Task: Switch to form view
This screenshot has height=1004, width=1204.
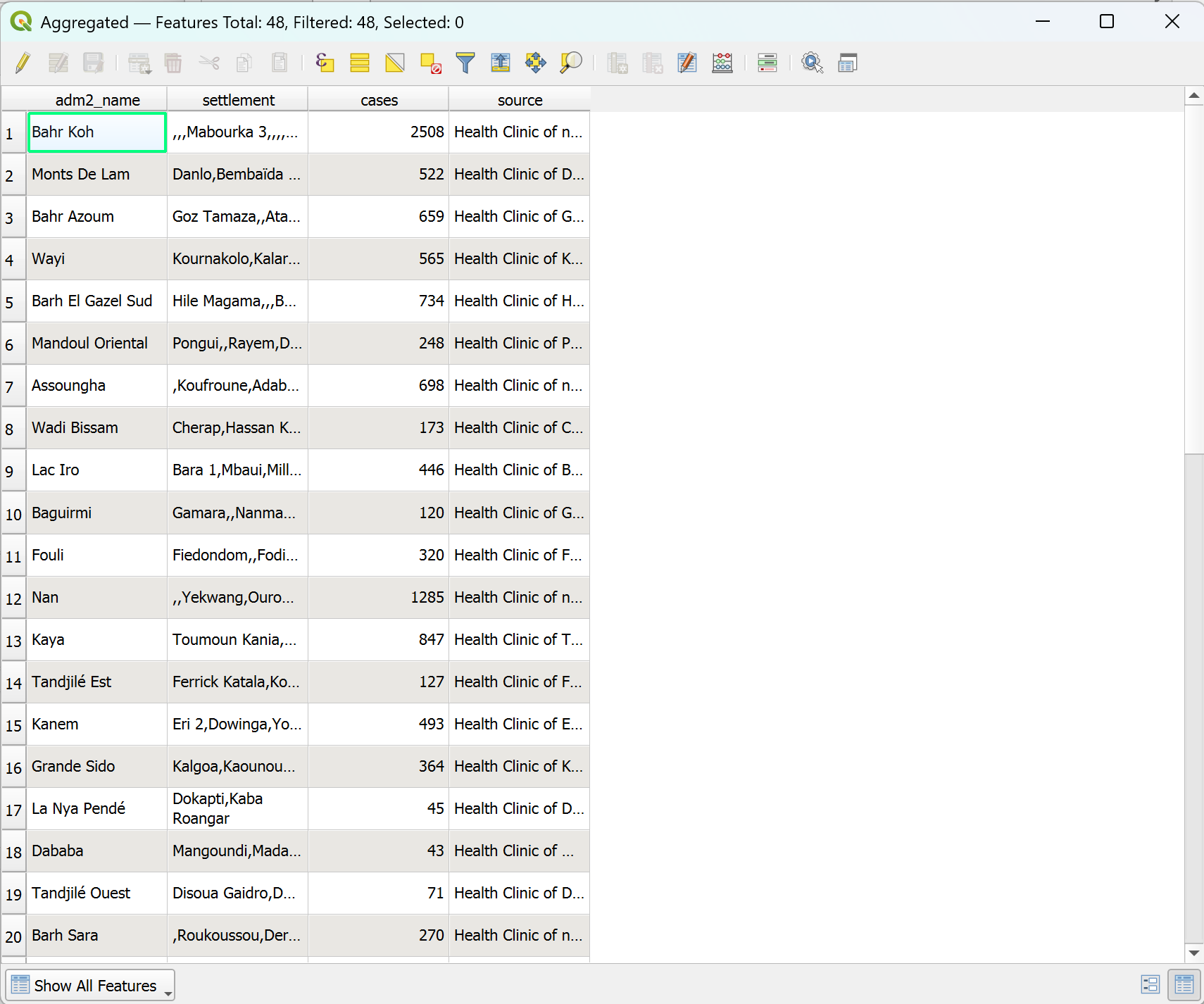Action: 1150,984
